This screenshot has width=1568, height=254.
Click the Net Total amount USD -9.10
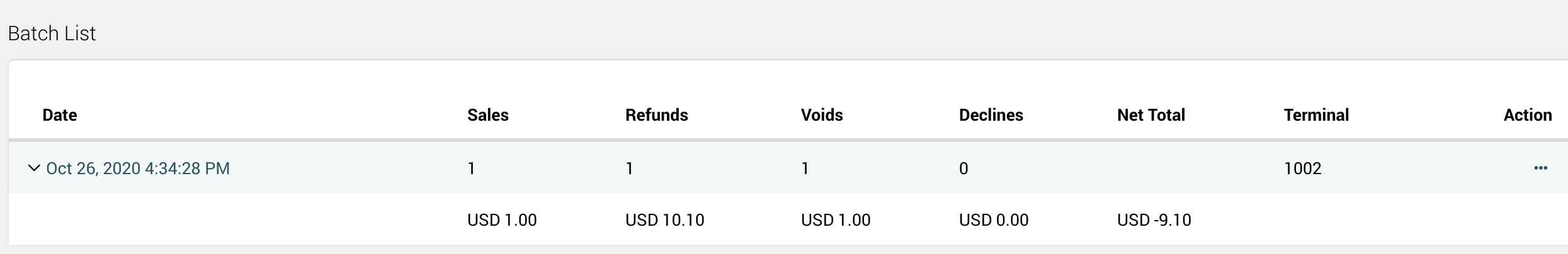coord(1154,220)
